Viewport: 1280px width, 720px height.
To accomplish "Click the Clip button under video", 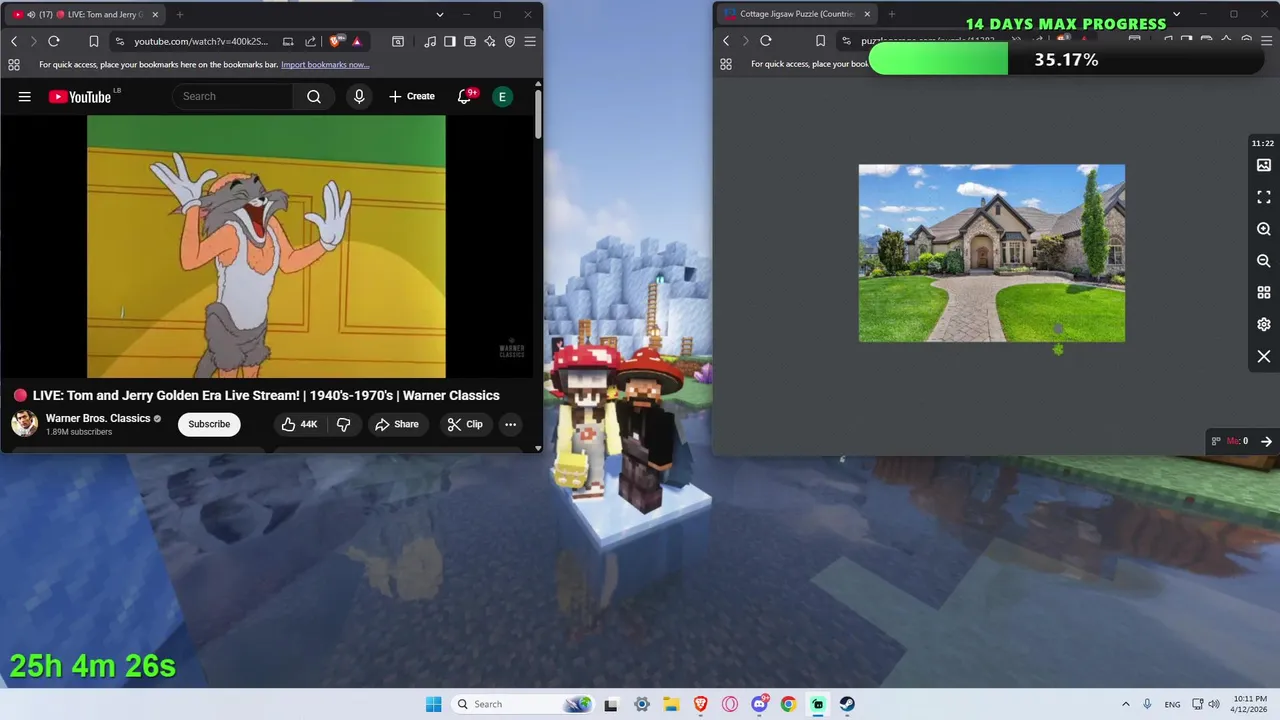I will coord(465,424).
